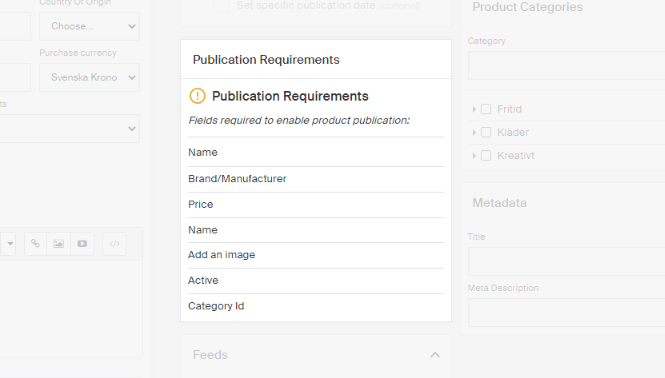The image size is (665, 378).
Task: Expand the Kläder category tree
Action: coord(474,132)
